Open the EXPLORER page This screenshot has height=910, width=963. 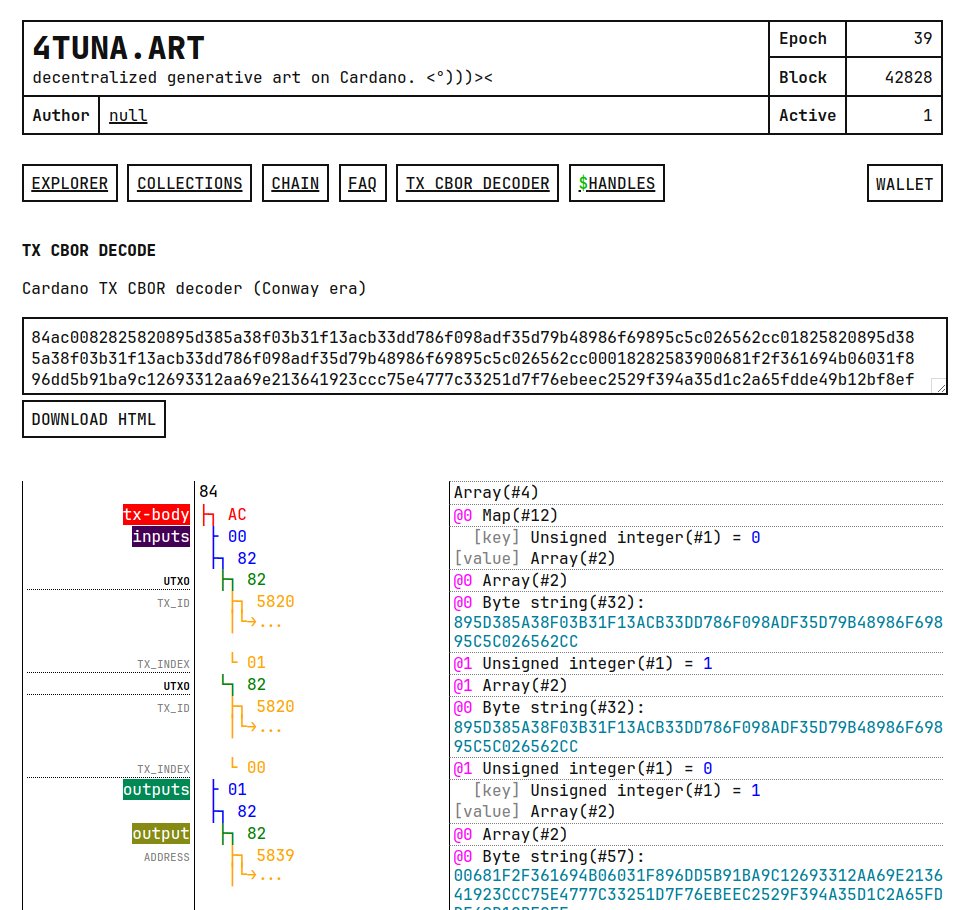[70, 183]
